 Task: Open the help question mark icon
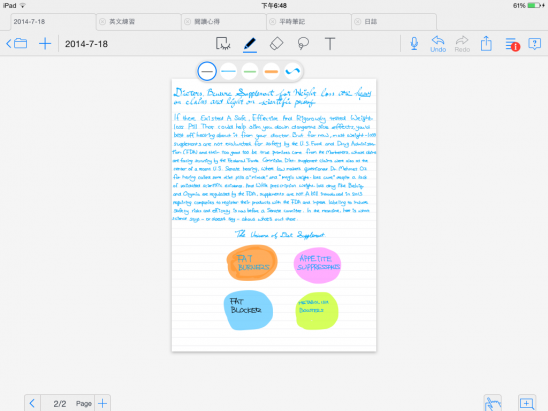(534, 44)
